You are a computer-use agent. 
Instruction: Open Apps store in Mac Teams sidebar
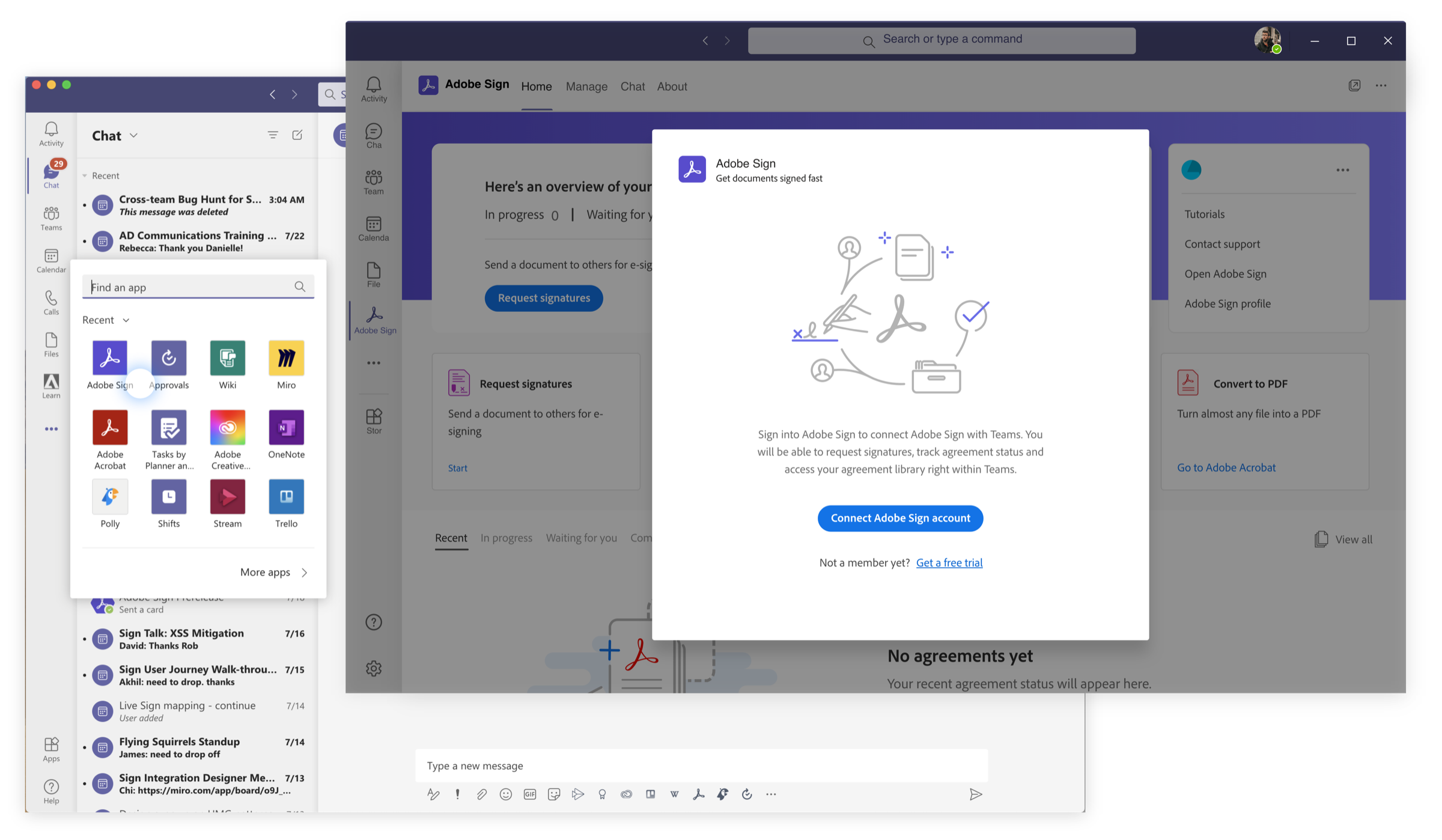[51, 749]
